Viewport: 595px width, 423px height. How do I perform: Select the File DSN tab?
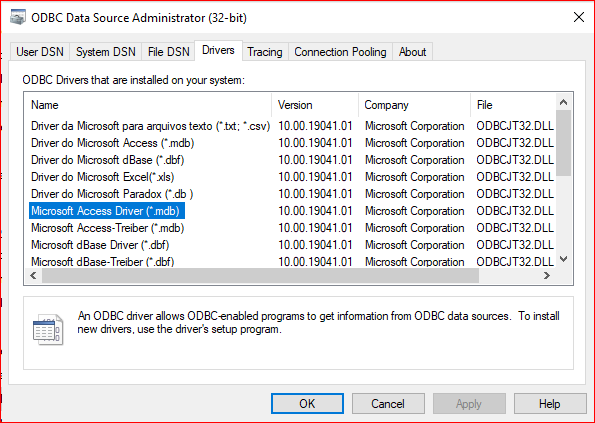coord(168,52)
